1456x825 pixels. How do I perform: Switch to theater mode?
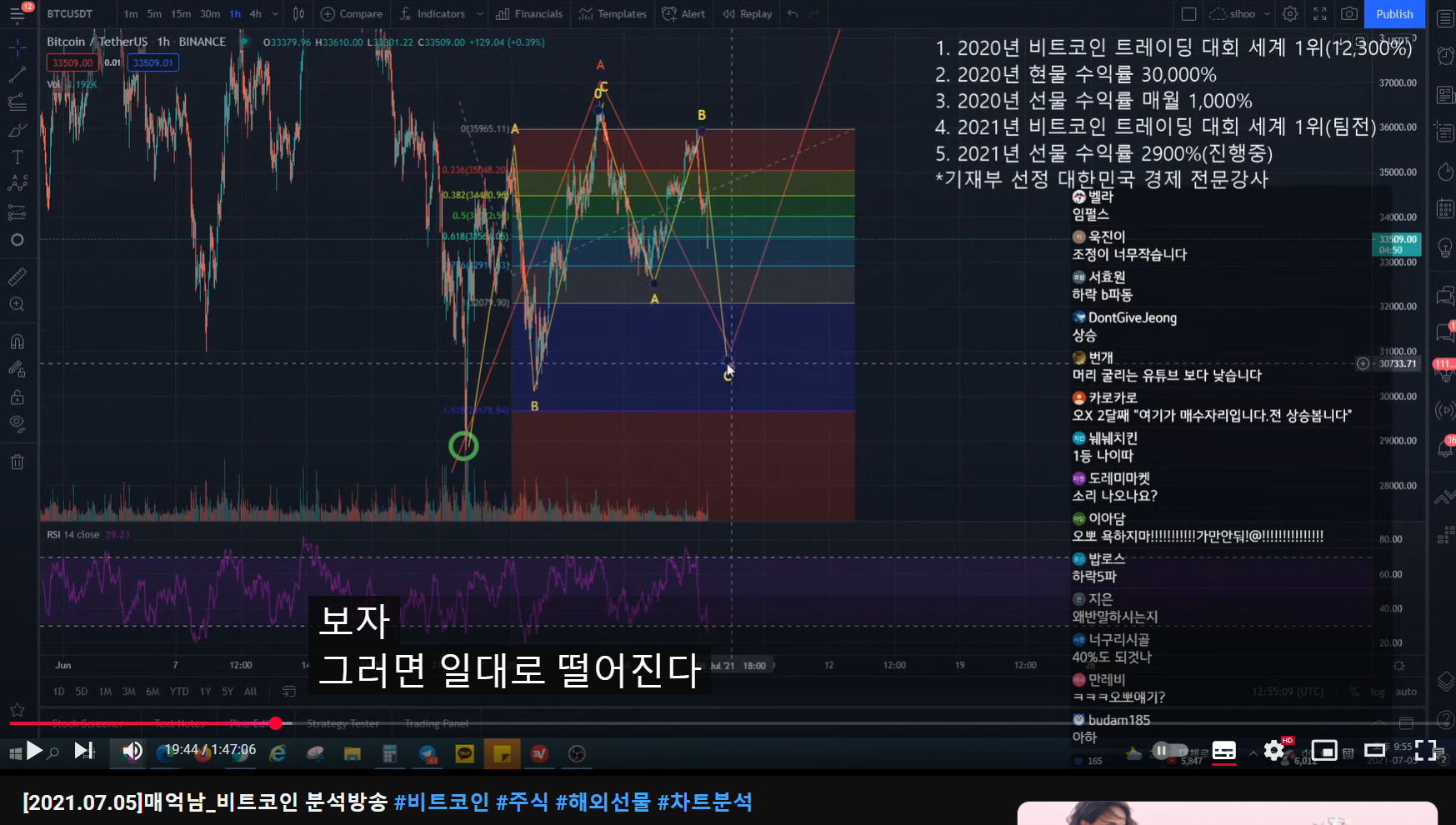(1374, 751)
